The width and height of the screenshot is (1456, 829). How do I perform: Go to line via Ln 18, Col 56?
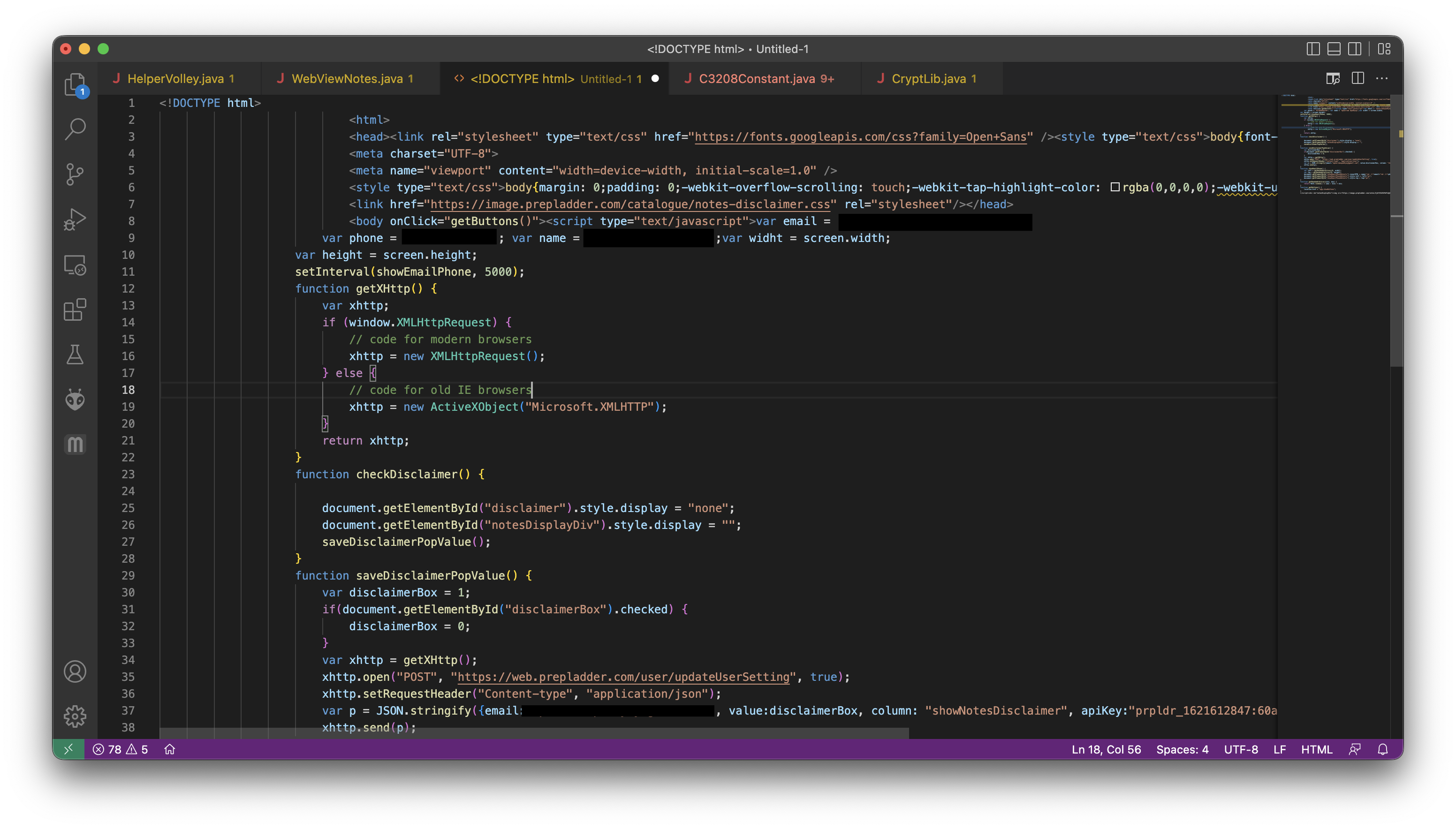(x=1106, y=749)
